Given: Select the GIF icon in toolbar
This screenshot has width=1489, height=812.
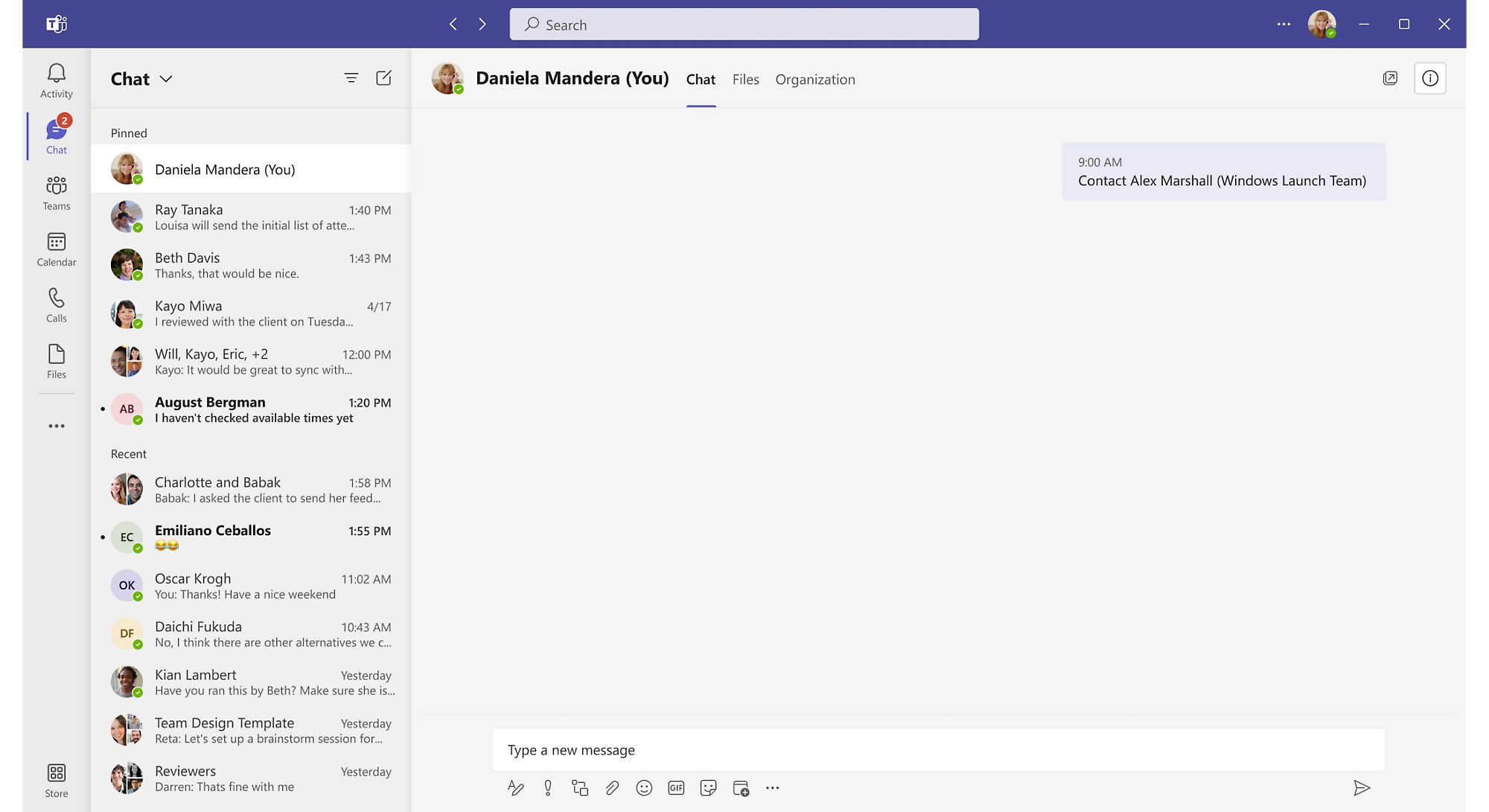Looking at the screenshot, I should point(675,787).
